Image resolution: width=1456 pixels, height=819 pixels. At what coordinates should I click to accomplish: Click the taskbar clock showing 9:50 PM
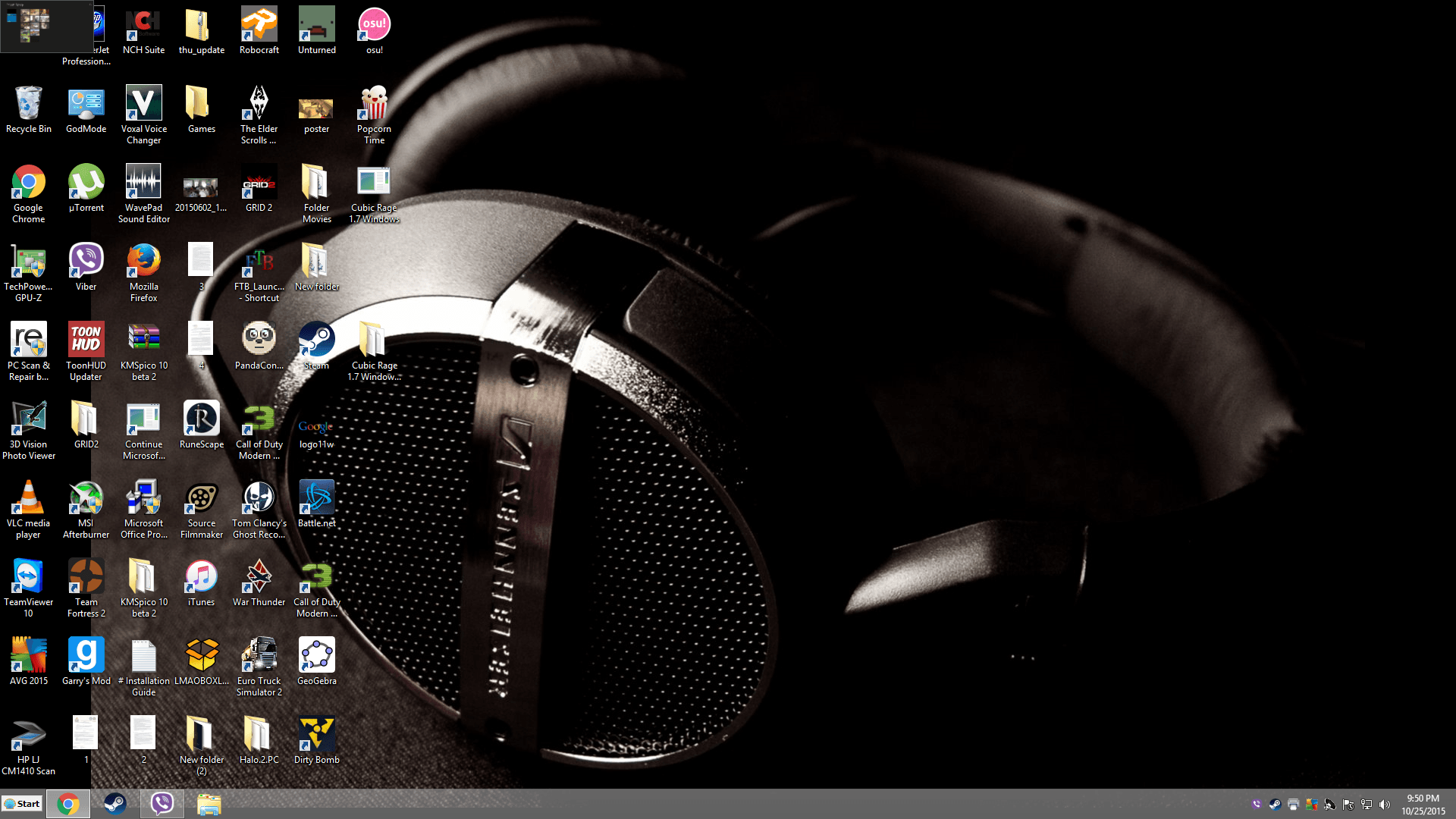click(1423, 805)
